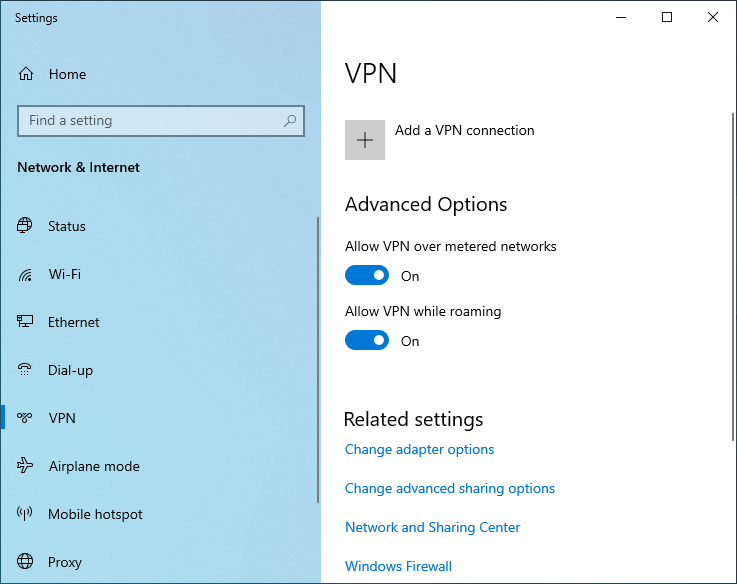The image size is (737, 584).
Task: Click the Proxy globe icon
Action: [26, 562]
